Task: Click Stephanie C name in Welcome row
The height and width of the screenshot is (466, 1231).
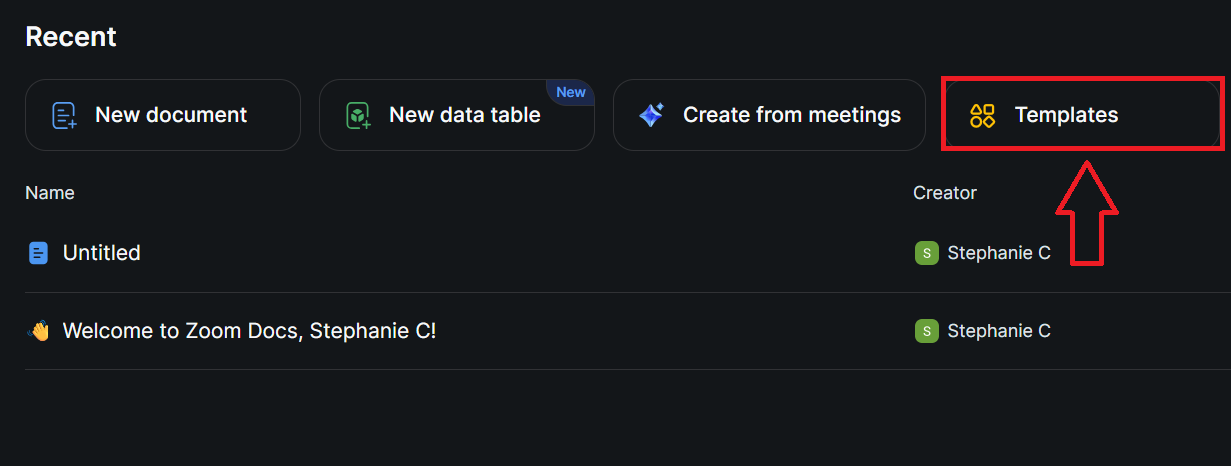Action: point(998,331)
